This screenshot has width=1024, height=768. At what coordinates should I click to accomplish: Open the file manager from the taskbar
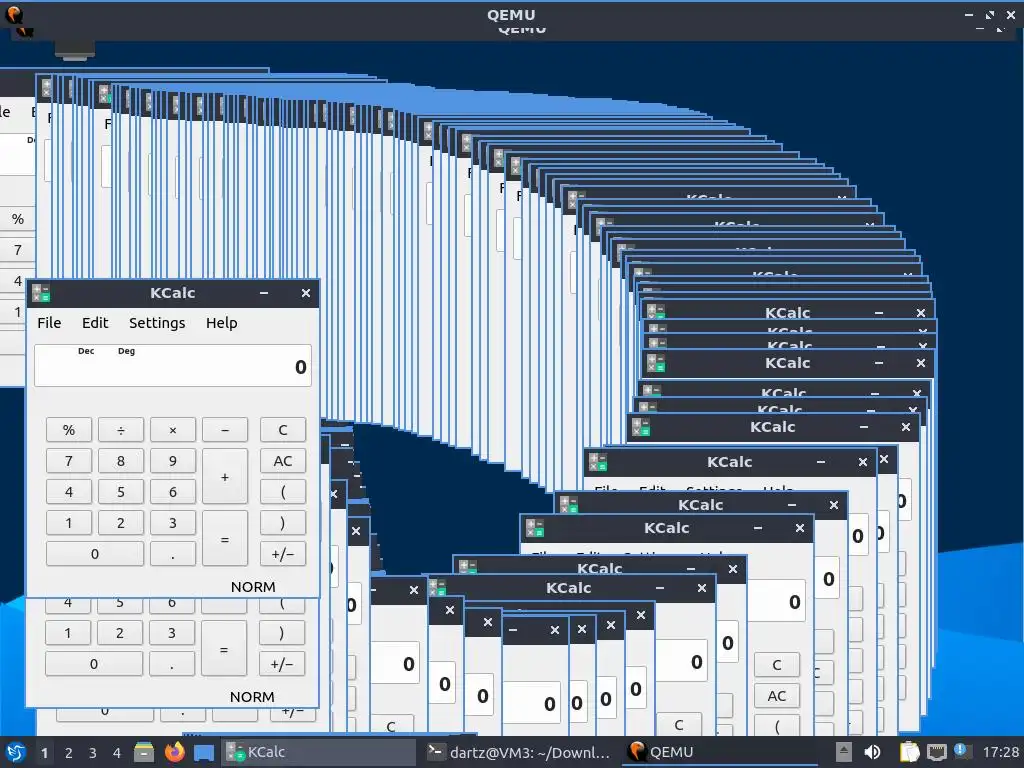(144, 752)
